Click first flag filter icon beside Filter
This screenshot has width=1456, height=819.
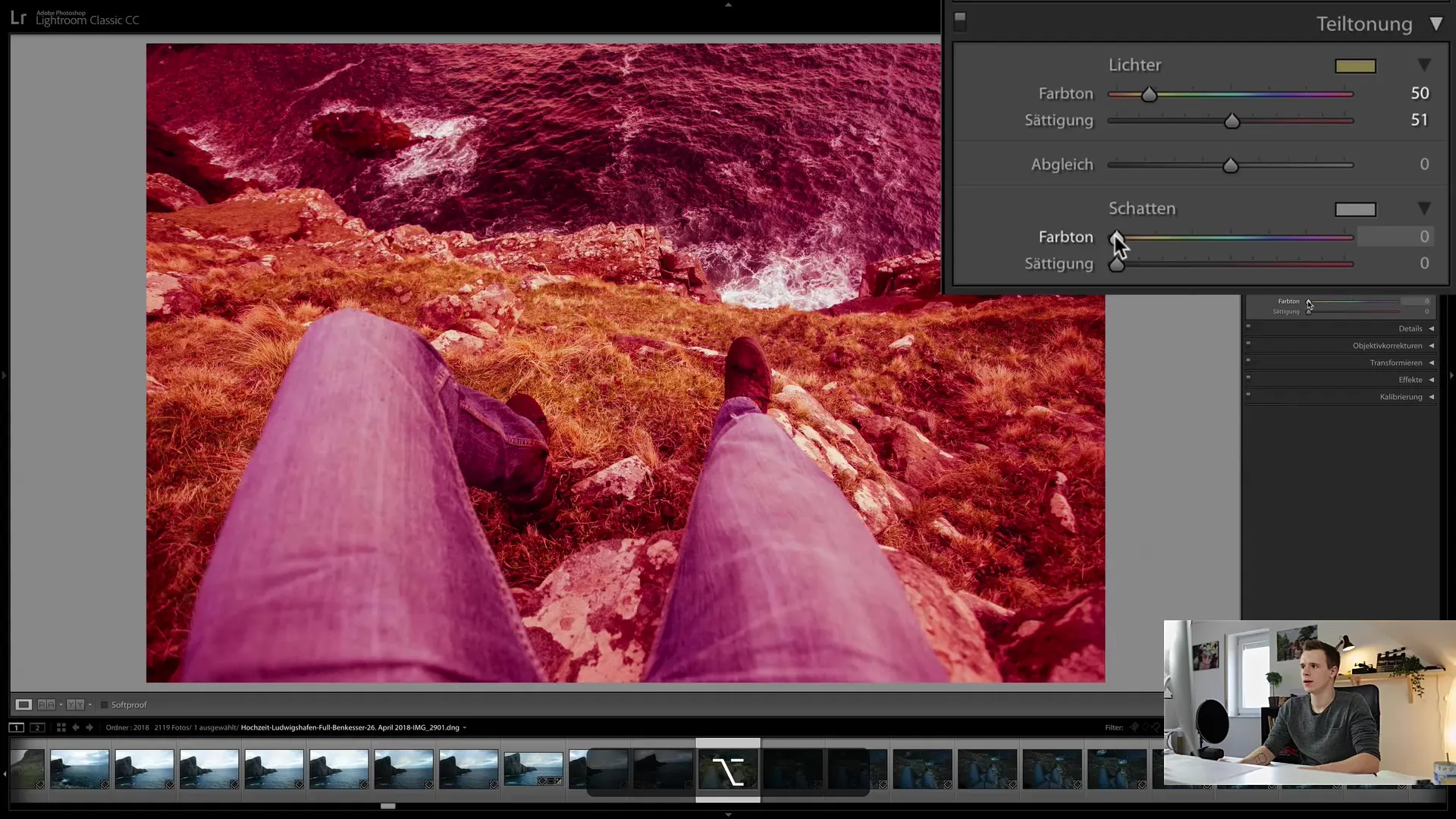[1134, 728]
